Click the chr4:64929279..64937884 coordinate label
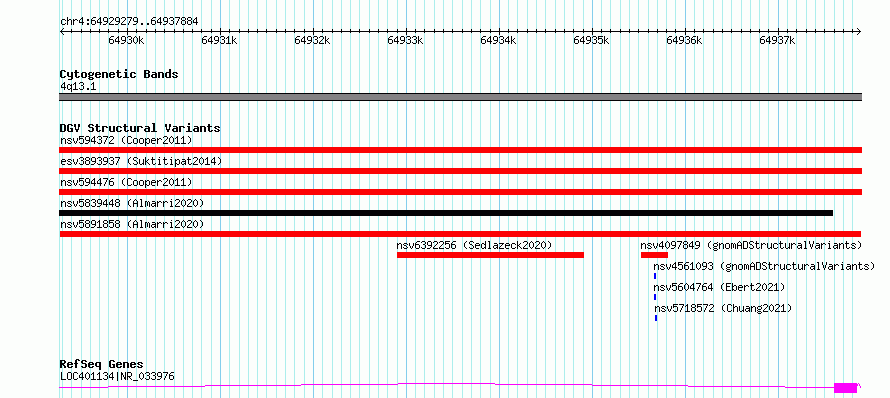This screenshot has width=890, height=398. click(x=129, y=22)
